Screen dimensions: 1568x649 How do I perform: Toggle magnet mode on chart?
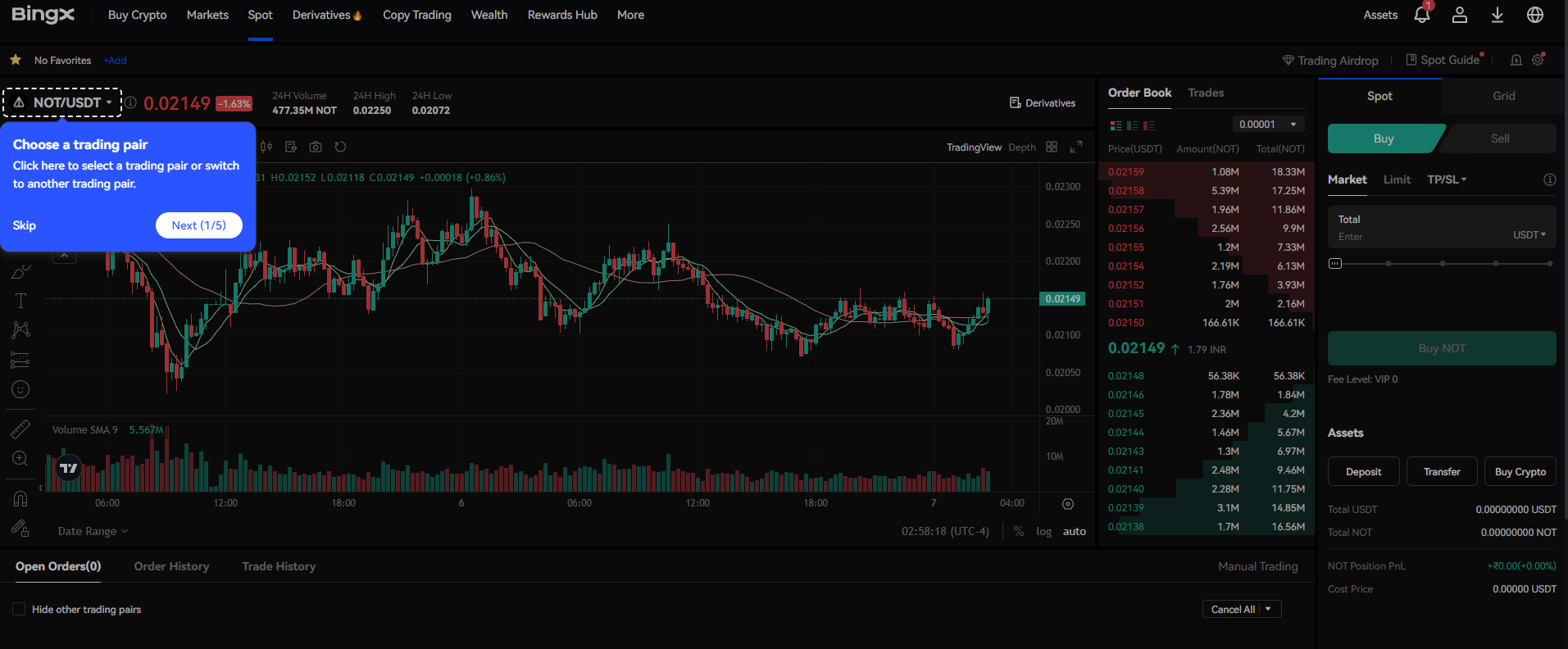pos(20,498)
